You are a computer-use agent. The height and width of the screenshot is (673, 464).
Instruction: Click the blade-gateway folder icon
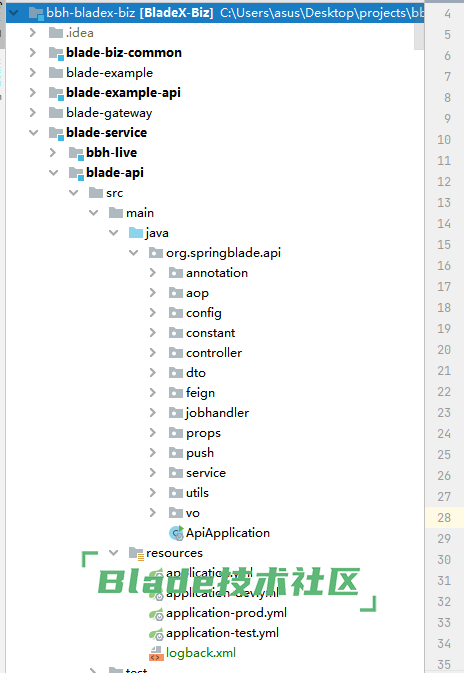(56, 112)
